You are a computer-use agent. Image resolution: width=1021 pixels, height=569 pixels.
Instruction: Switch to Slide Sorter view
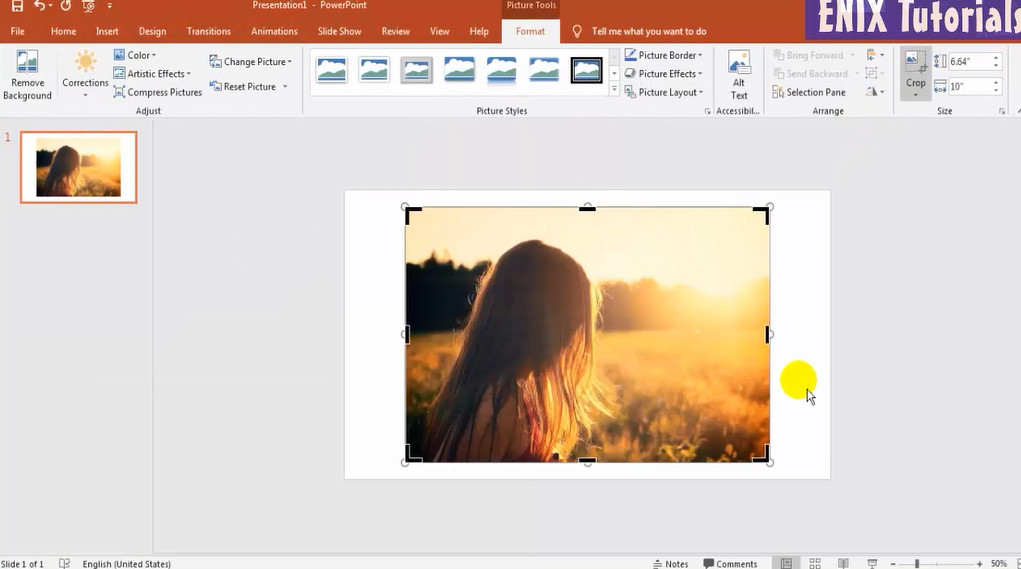[x=815, y=563]
